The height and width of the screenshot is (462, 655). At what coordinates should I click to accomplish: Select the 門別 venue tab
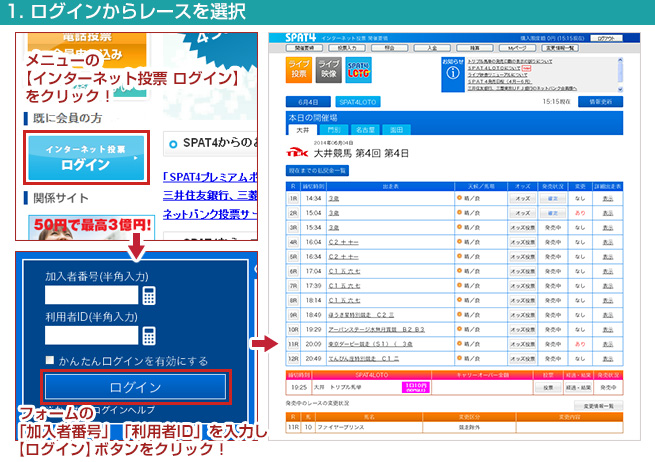pos(334,130)
